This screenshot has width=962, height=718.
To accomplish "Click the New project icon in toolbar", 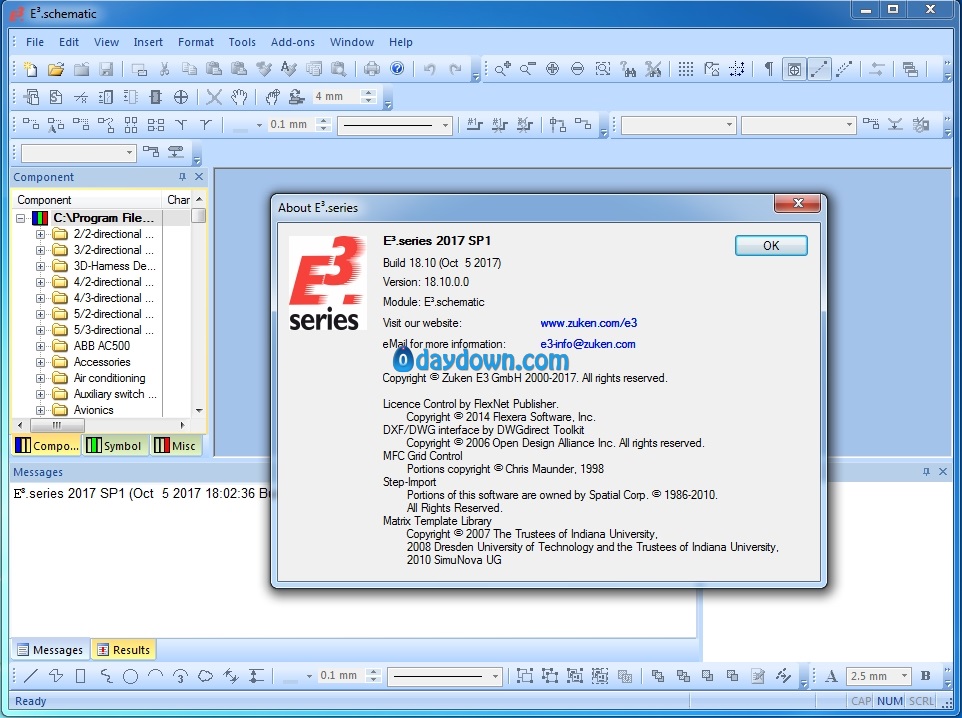I will (30, 69).
